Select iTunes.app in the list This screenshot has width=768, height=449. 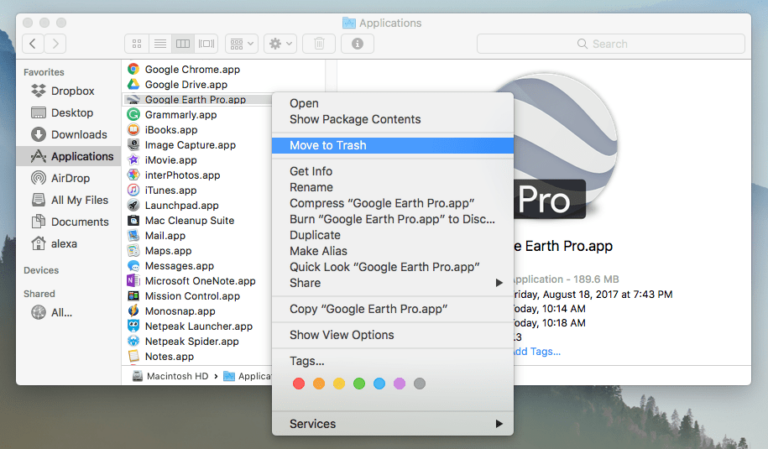170,190
